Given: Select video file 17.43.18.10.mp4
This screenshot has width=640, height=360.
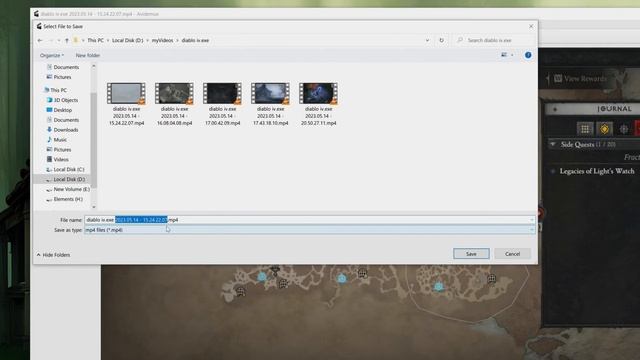Looking at the screenshot, I should (270, 104).
